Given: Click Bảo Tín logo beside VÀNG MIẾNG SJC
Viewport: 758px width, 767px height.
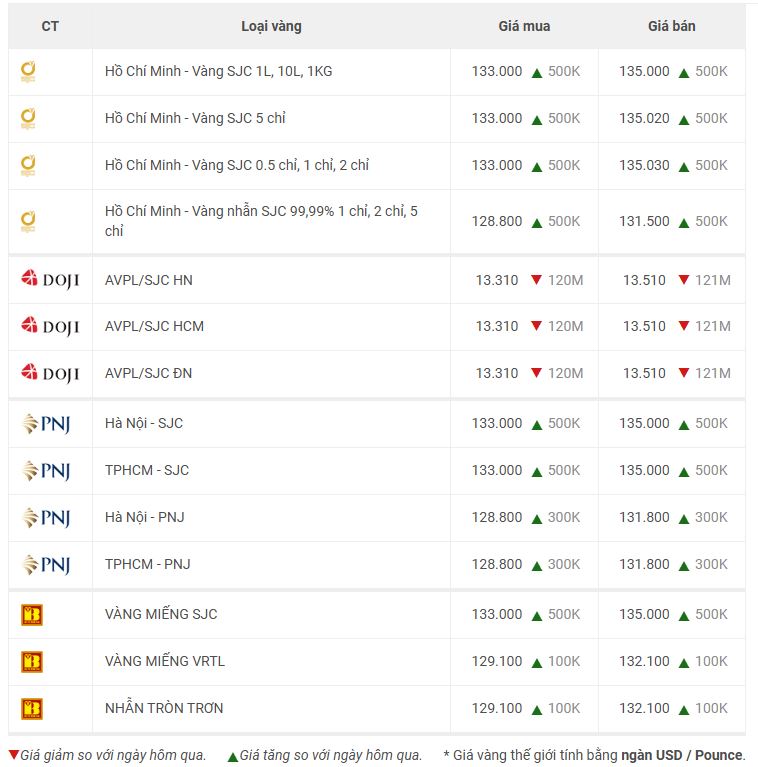Looking at the screenshot, I should click(32, 615).
